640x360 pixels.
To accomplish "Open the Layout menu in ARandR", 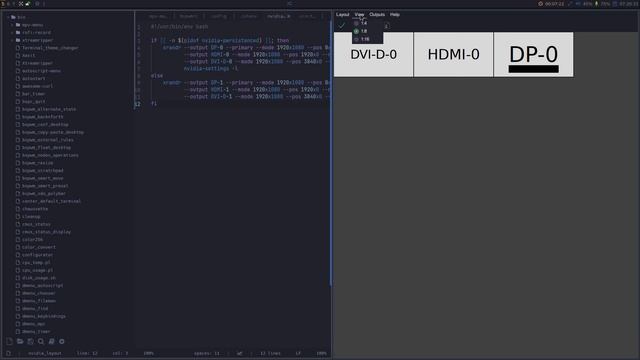I will [342, 14].
